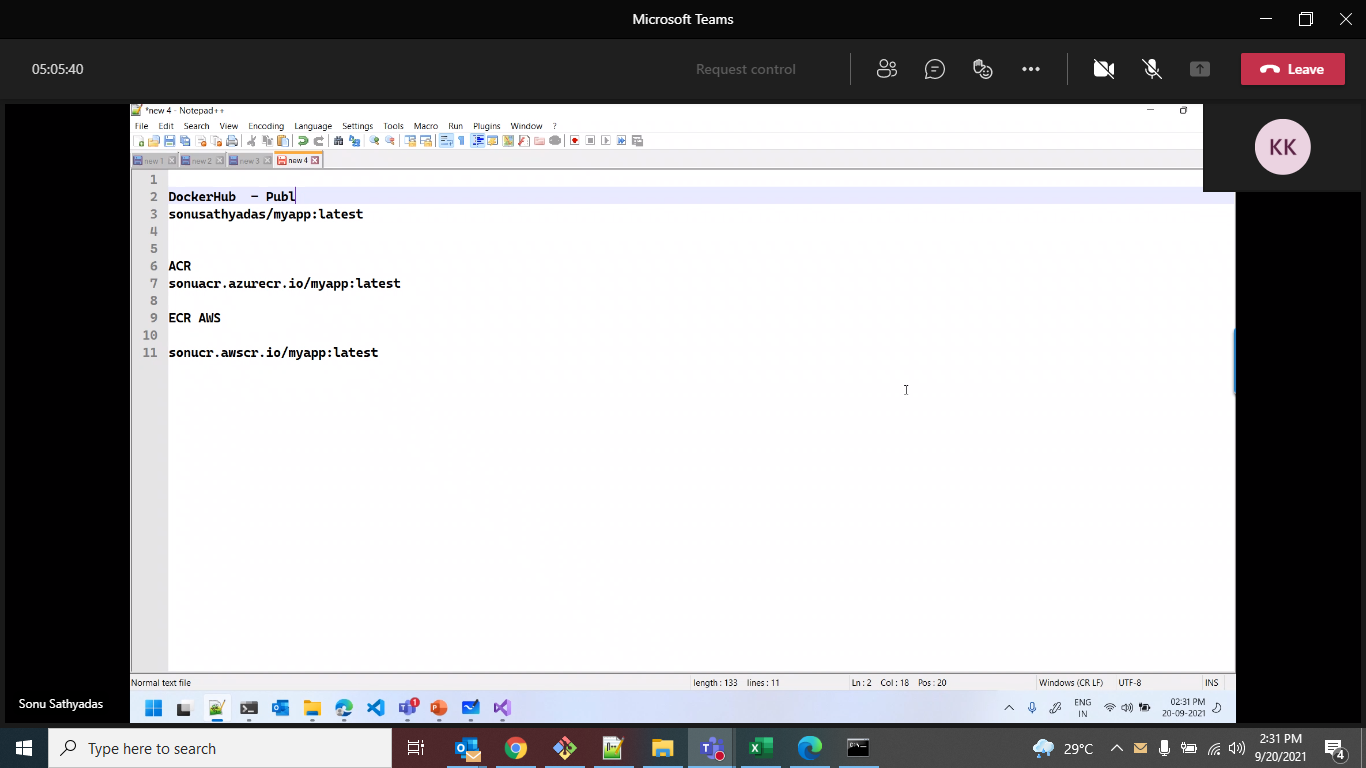Toggle the camera on in Teams
This screenshot has width=1366, height=768.
[1104, 69]
